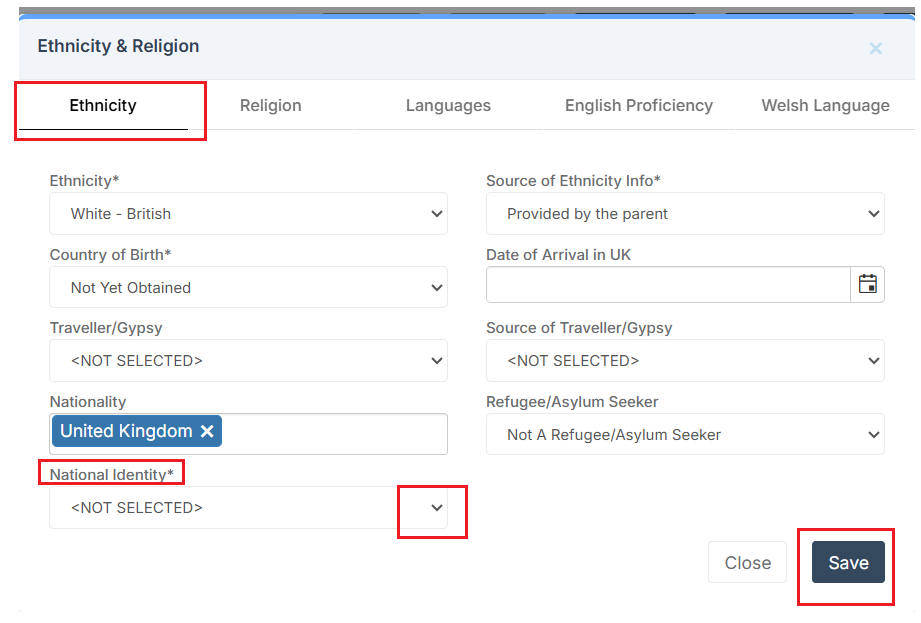Switch to the Ethnicity tab
This screenshot has height=623, width=921.
pyautogui.click(x=103, y=105)
